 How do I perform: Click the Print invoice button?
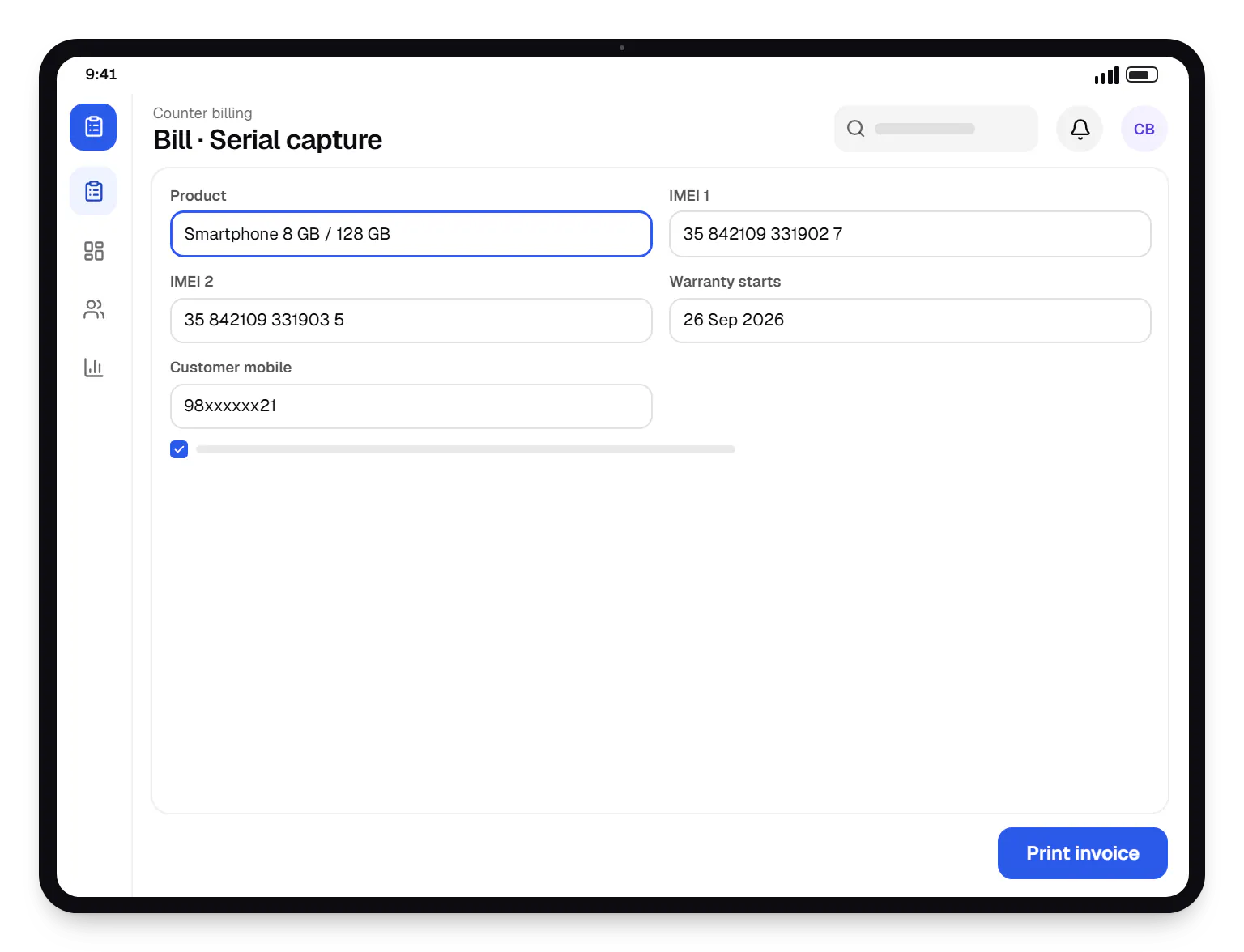pos(1083,853)
